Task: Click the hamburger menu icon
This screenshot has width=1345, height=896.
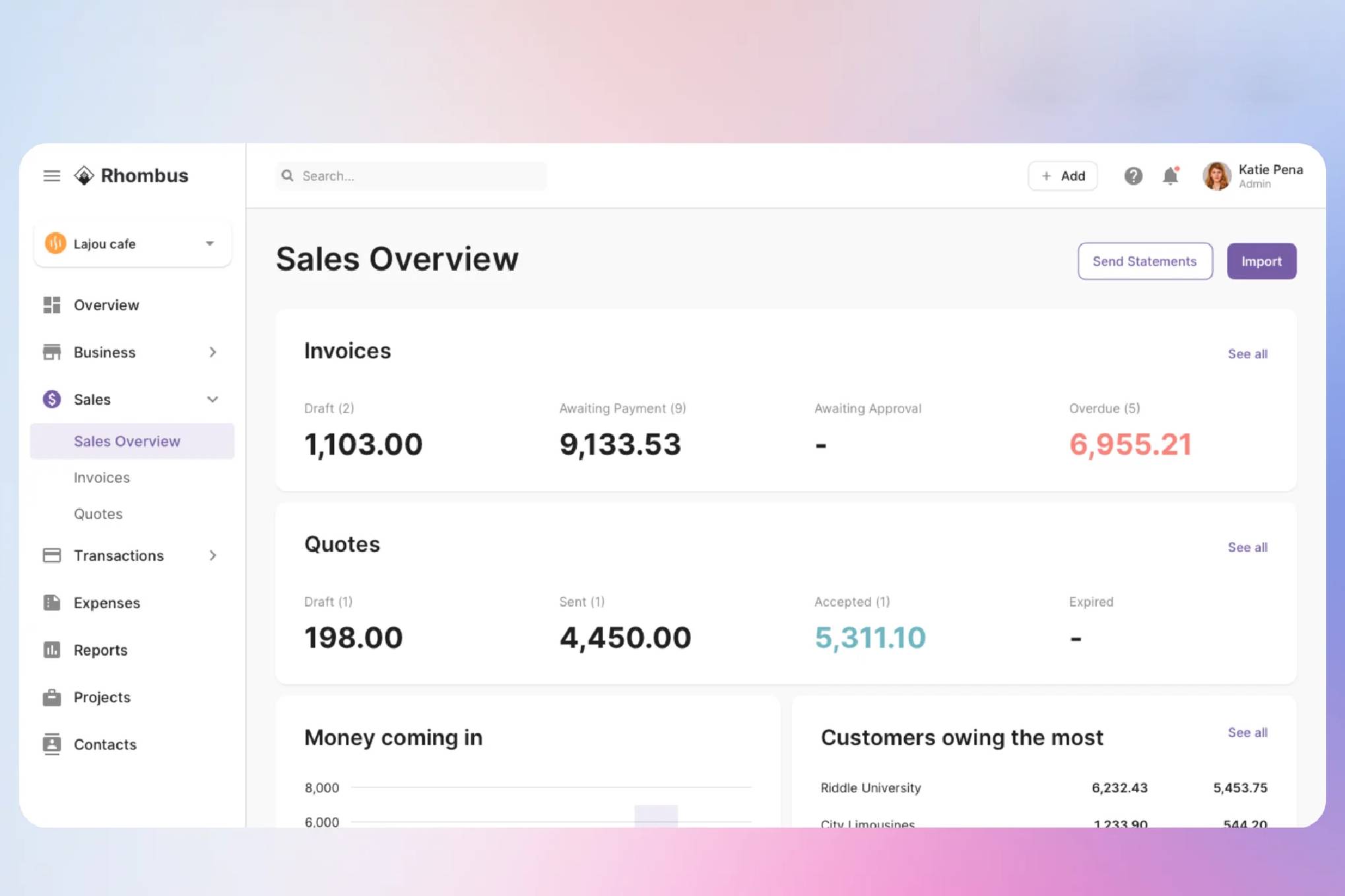Action: point(51,176)
